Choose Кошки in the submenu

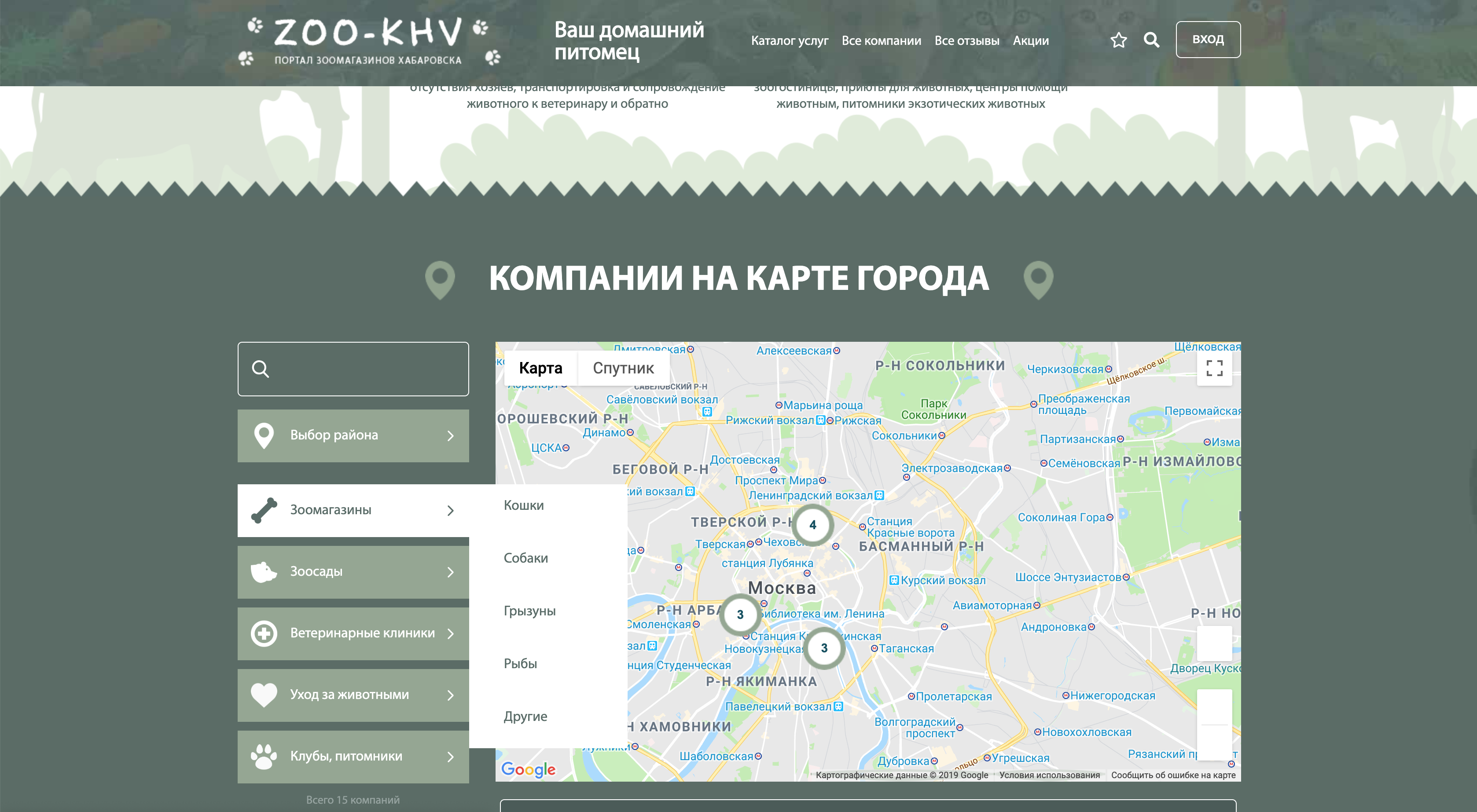[x=524, y=505]
